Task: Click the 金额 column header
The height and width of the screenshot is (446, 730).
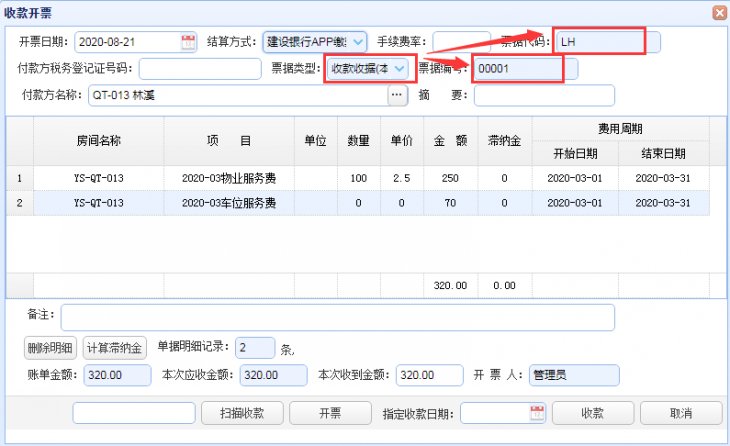Action: (450, 141)
